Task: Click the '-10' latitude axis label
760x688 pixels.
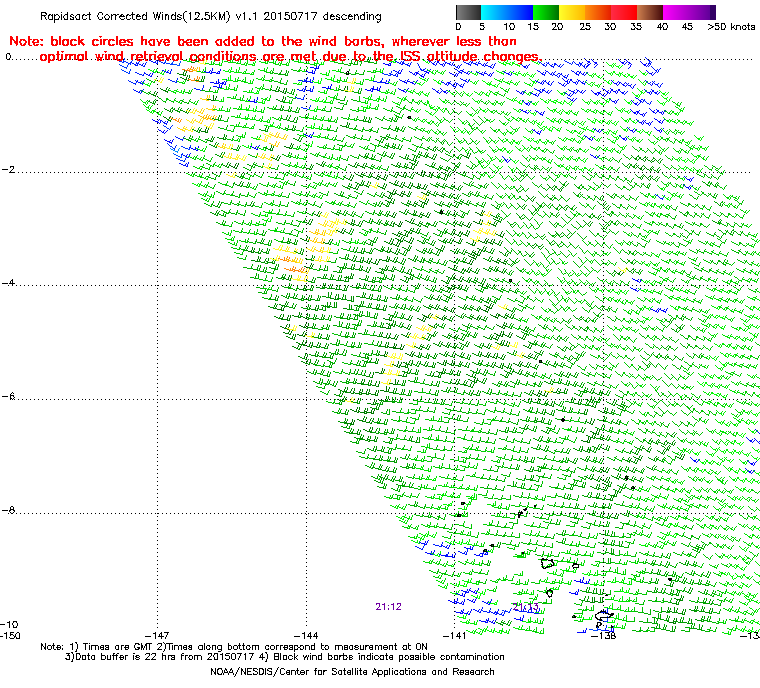Action: click(x=9, y=624)
